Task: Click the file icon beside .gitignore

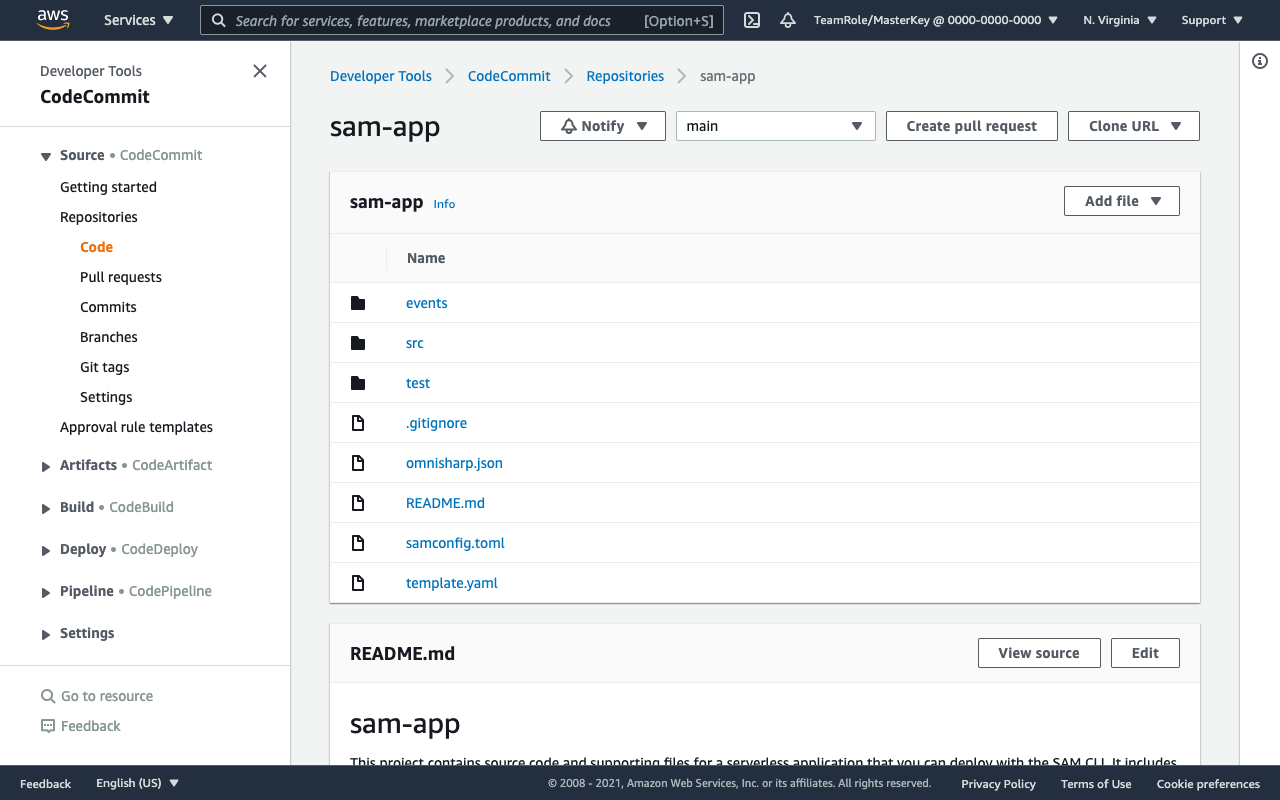Action: [x=358, y=423]
